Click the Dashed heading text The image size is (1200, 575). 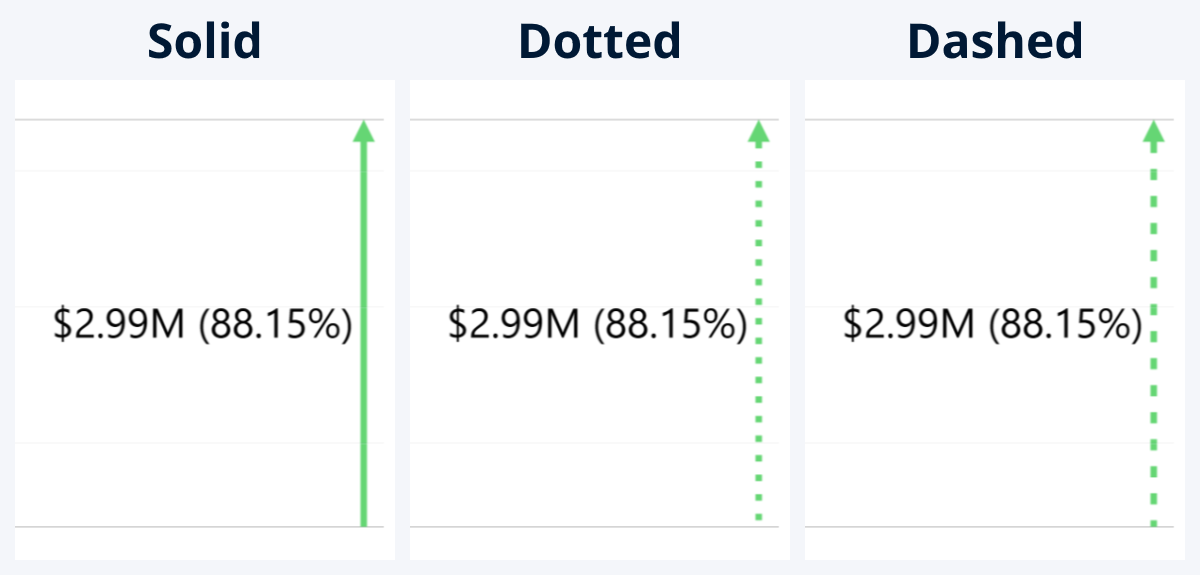(x=995, y=42)
